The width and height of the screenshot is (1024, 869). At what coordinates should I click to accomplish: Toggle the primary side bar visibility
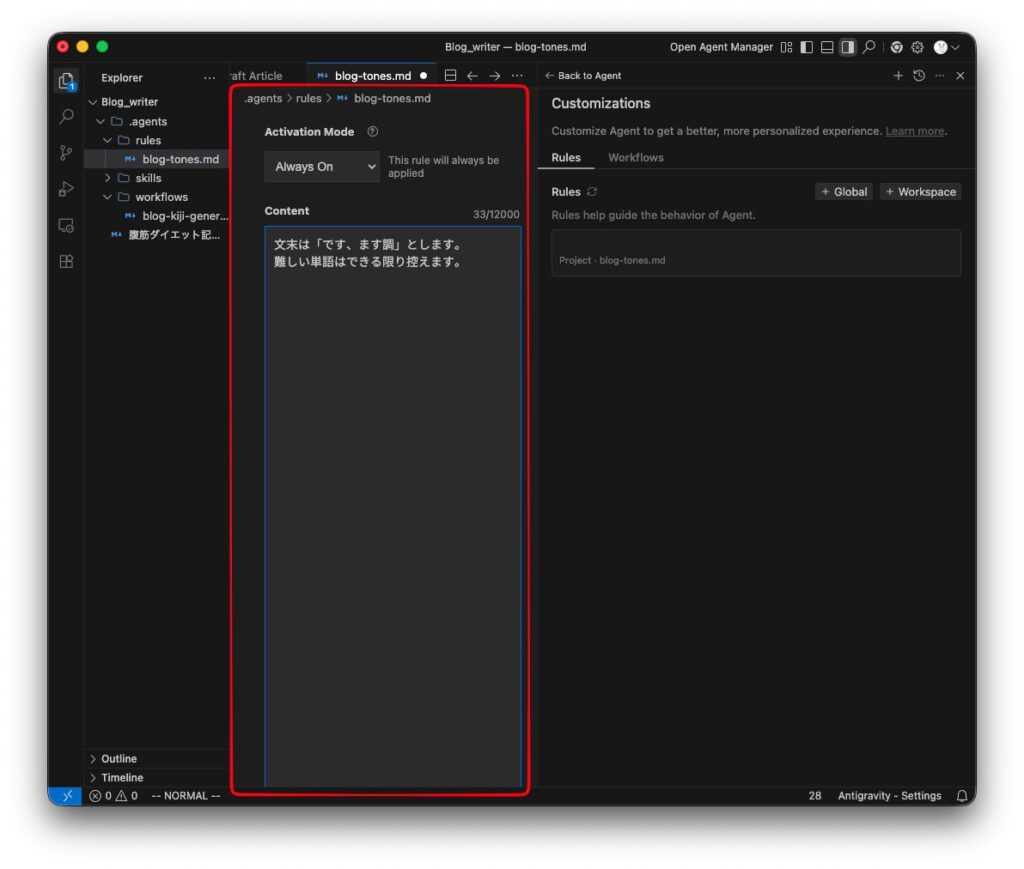[x=807, y=47]
